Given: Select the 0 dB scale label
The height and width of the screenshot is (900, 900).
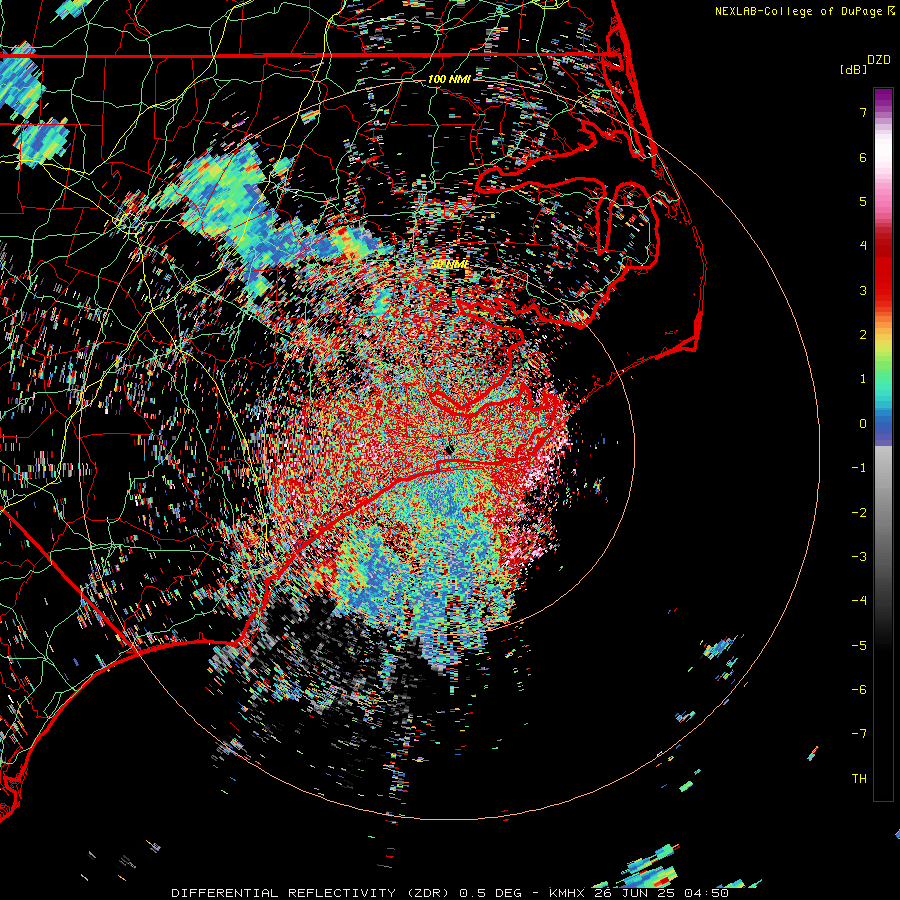Looking at the screenshot, I should [x=863, y=424].
